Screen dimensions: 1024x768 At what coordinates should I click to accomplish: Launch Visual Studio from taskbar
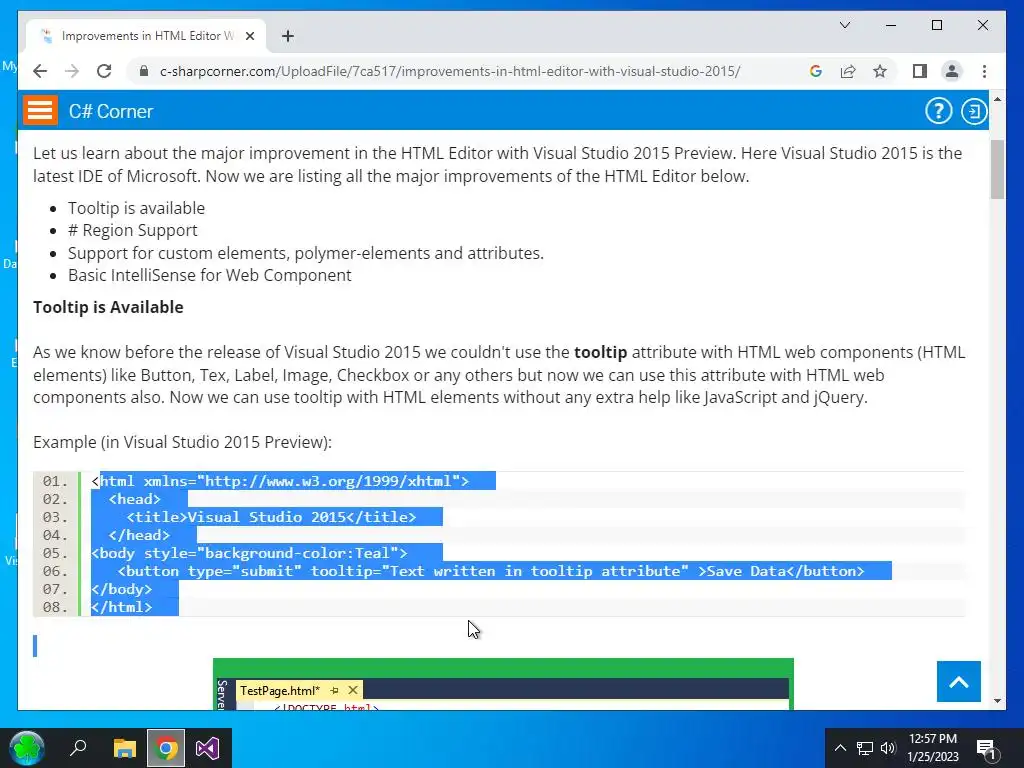point(208,748)
